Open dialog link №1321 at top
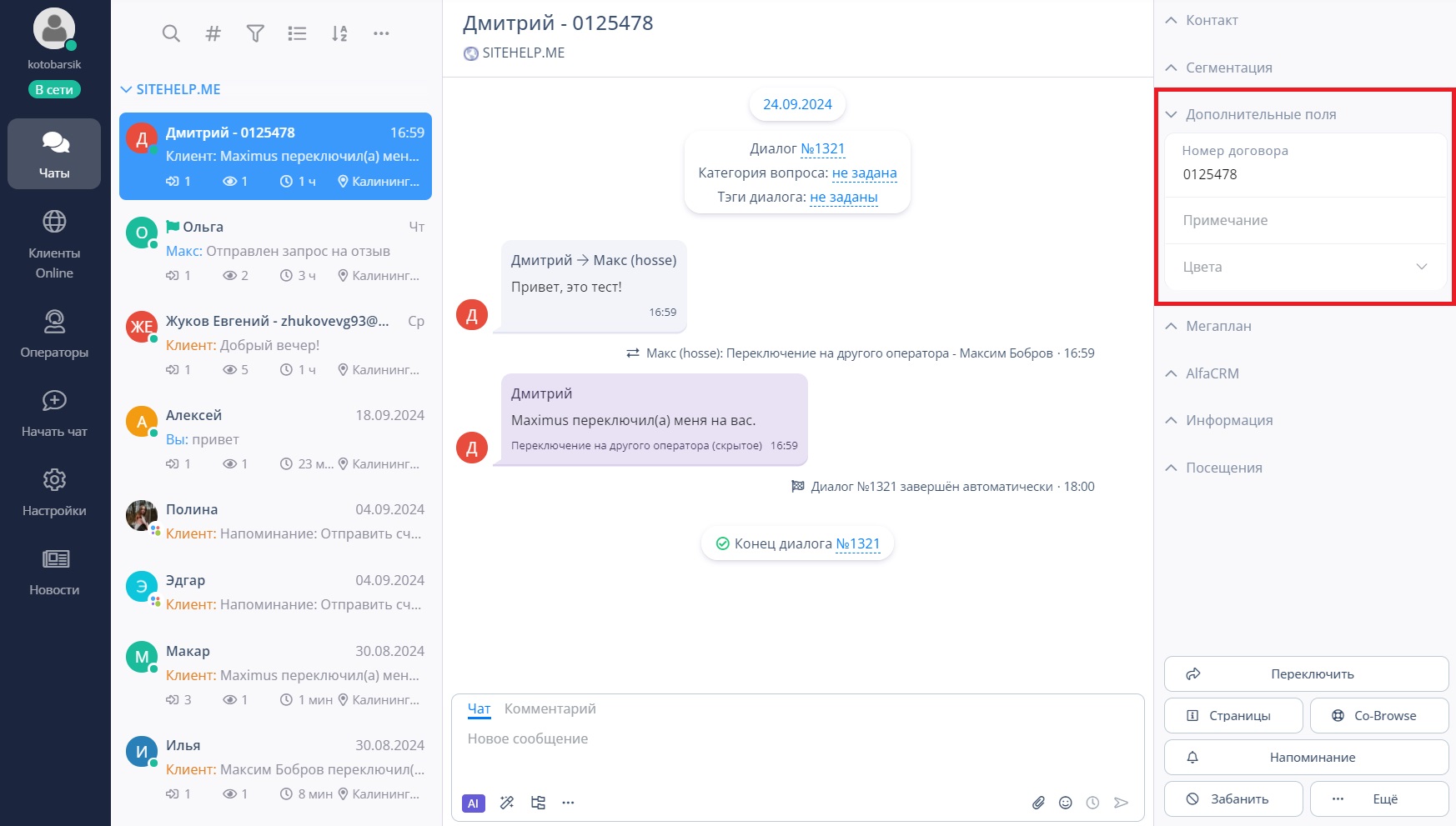This screenshot has height=826, width=1456. 822,148
